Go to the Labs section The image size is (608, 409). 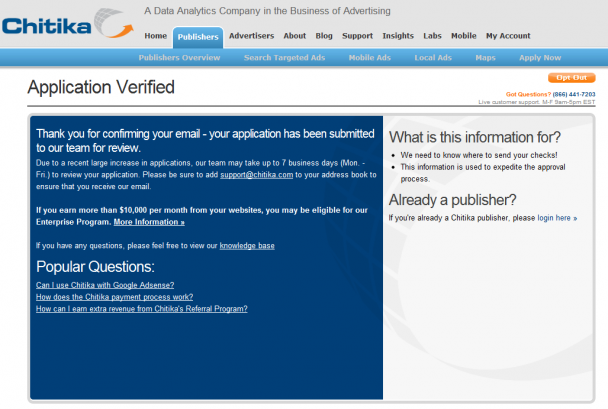(432, 36)
